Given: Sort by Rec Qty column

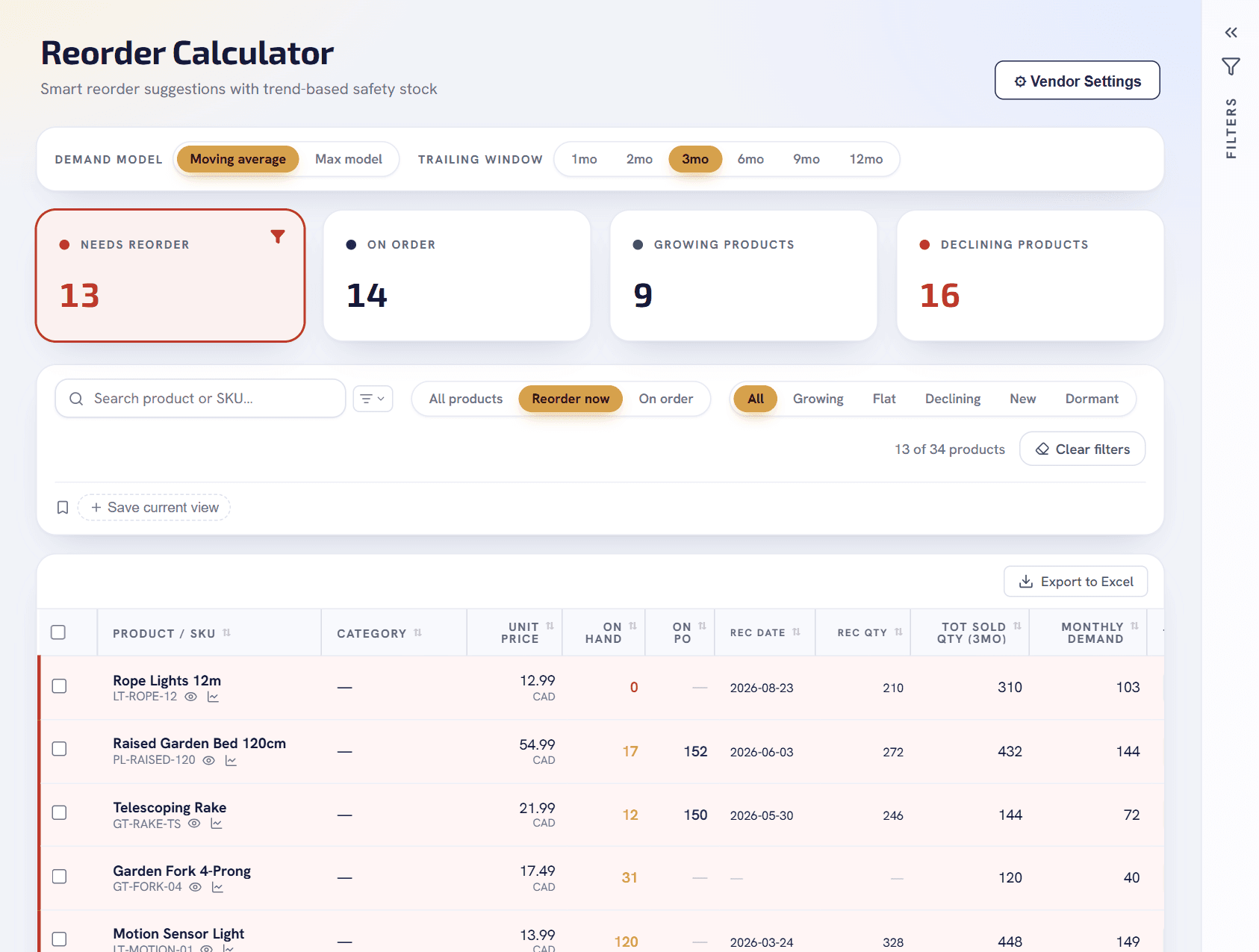Looking at the screenshot, I should (x=898, y=632).
